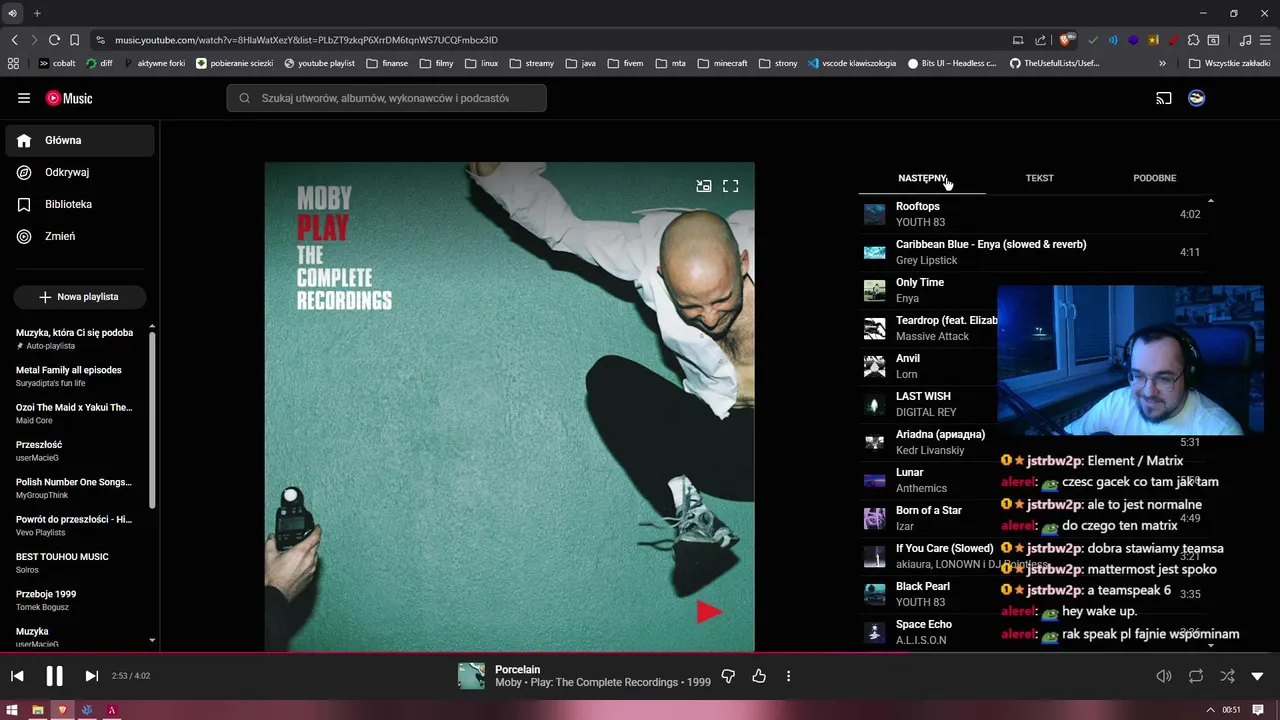Screen dimensions: 1280x720
Task: Create a new playlist with Nowa playlista
Action: click(x=79, y=297)
